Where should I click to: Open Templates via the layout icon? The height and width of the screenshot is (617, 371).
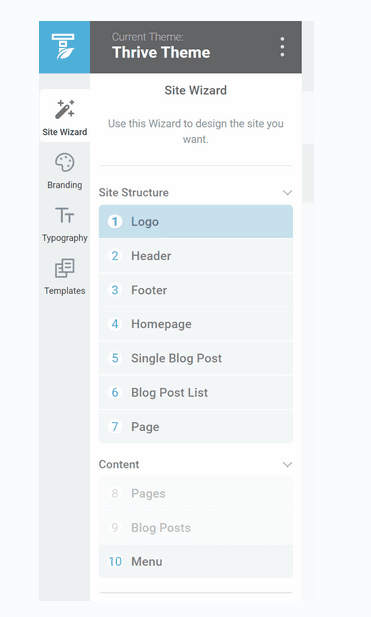click(65, 268)
